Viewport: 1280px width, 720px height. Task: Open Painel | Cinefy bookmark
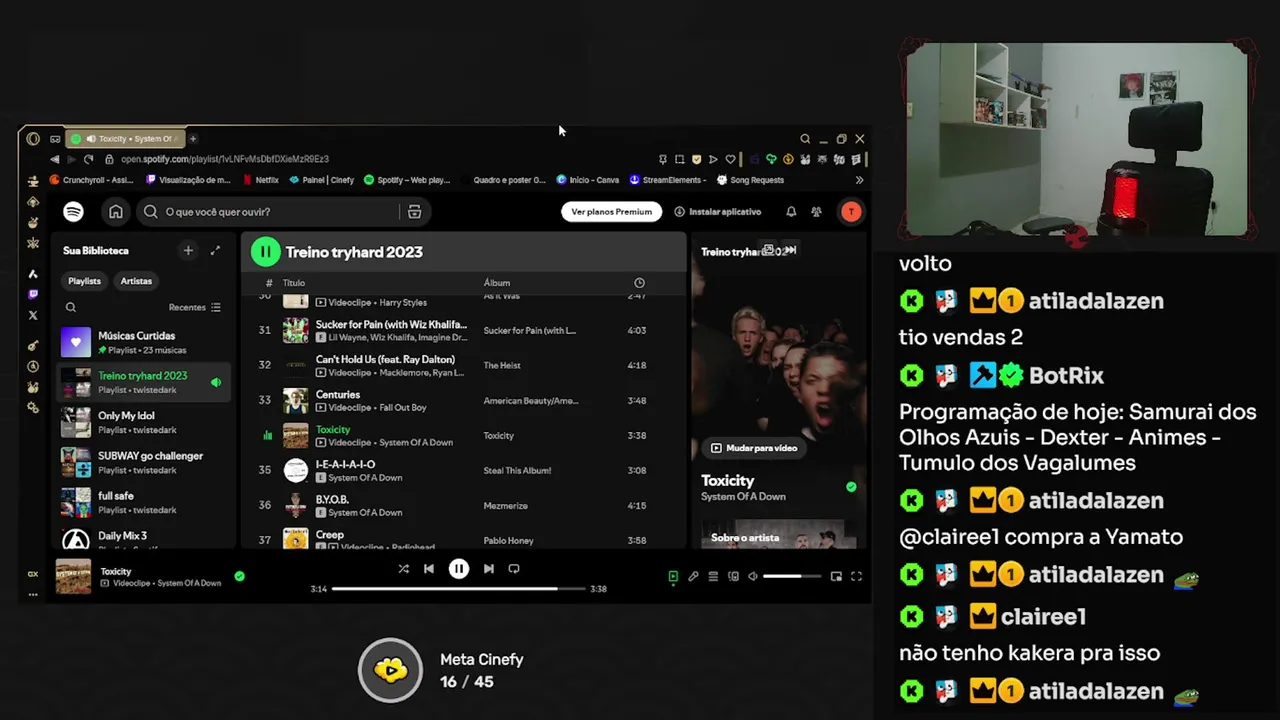click(x=322, y=180)
